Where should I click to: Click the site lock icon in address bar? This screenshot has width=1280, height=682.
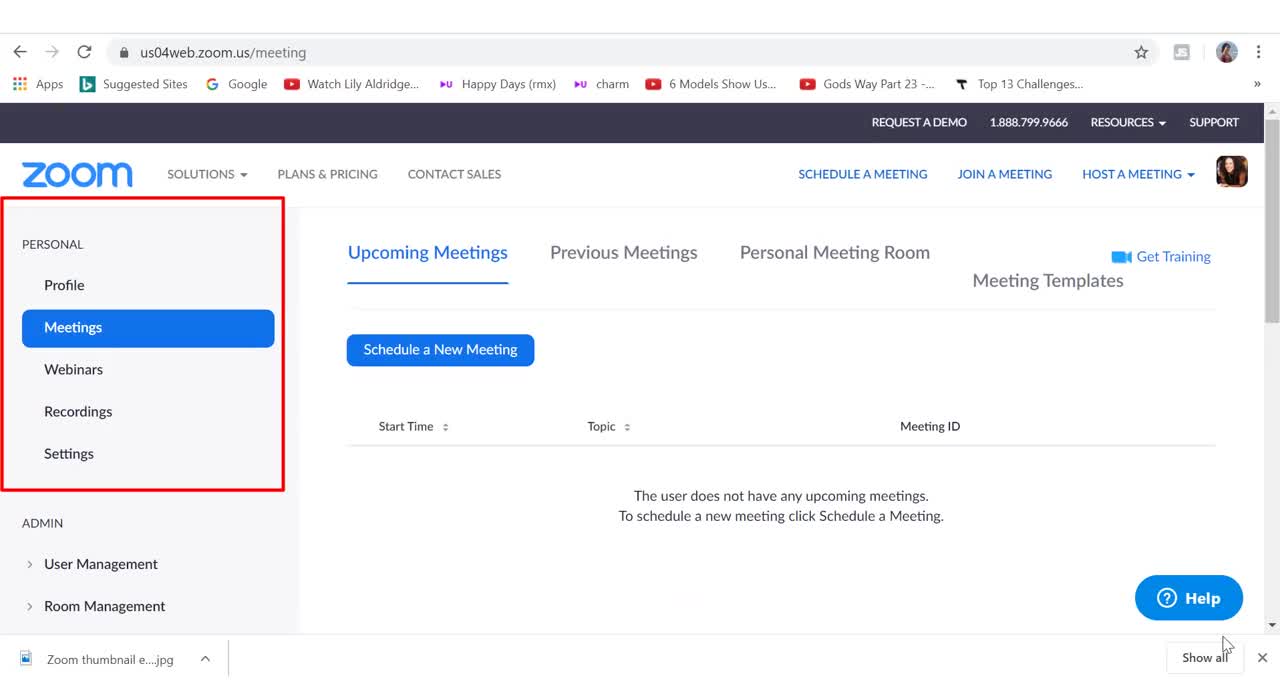[x=124, y=52]
